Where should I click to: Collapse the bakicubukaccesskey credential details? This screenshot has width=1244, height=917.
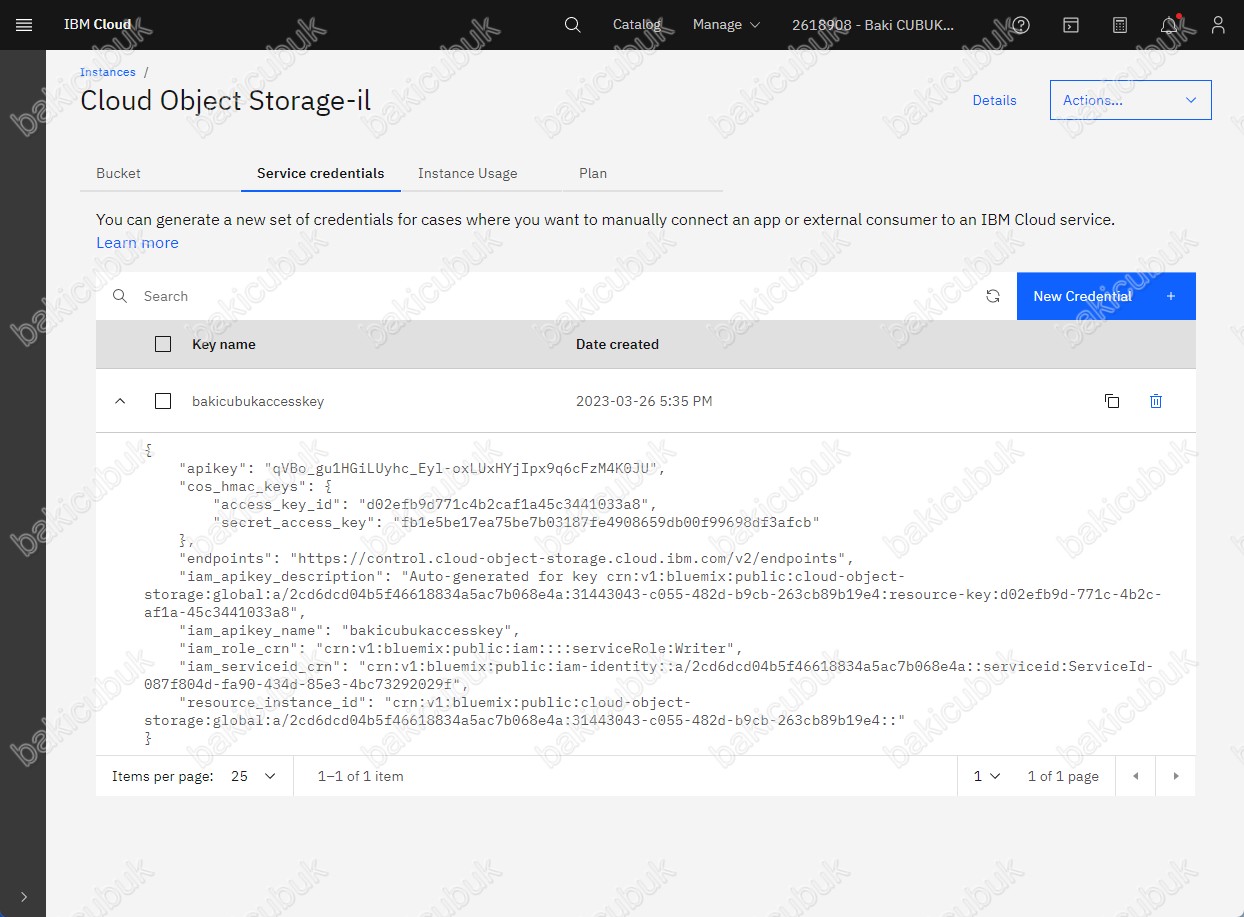(120, 401)
